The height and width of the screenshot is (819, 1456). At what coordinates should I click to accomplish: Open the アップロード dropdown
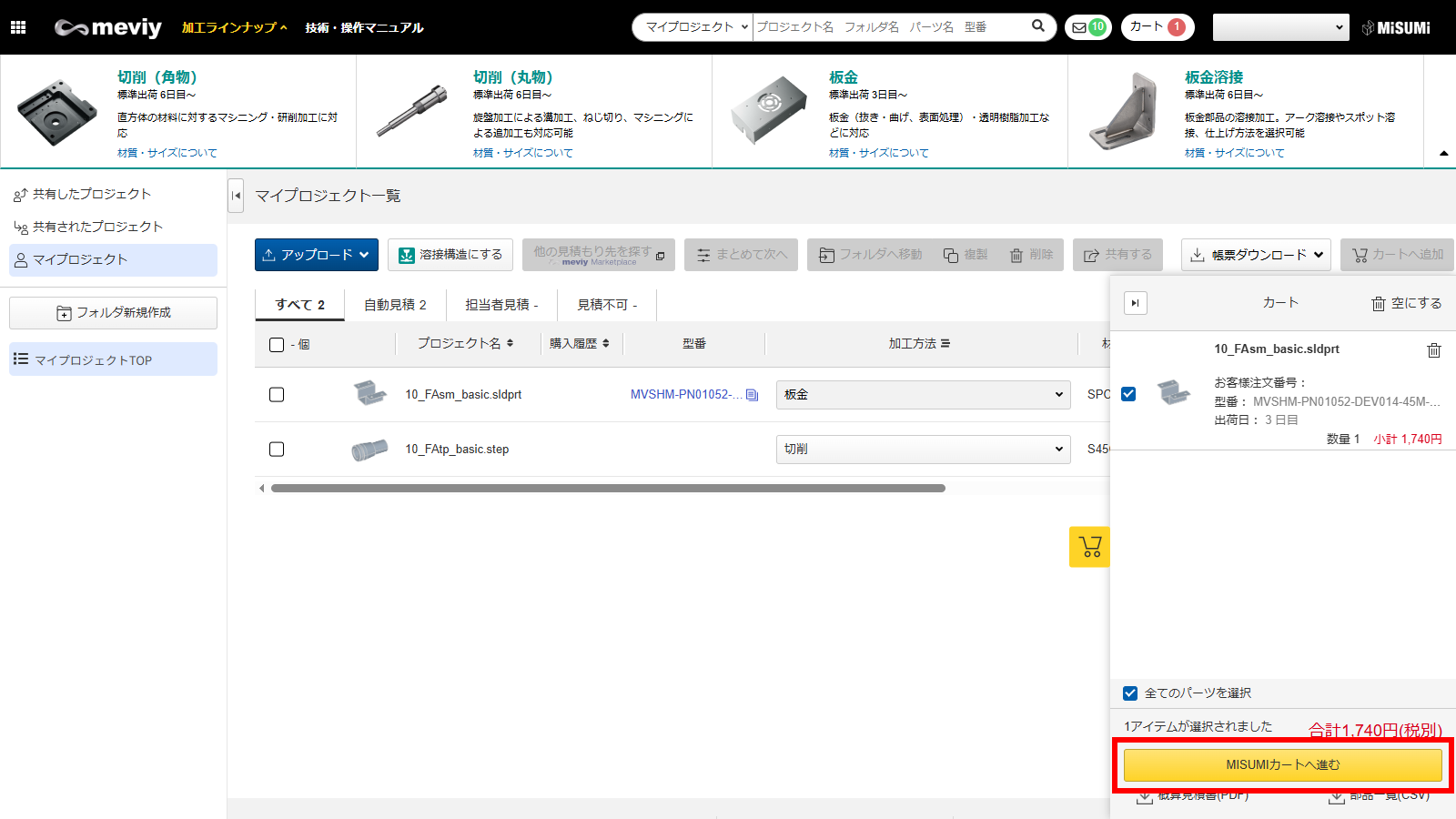(317, 255)
